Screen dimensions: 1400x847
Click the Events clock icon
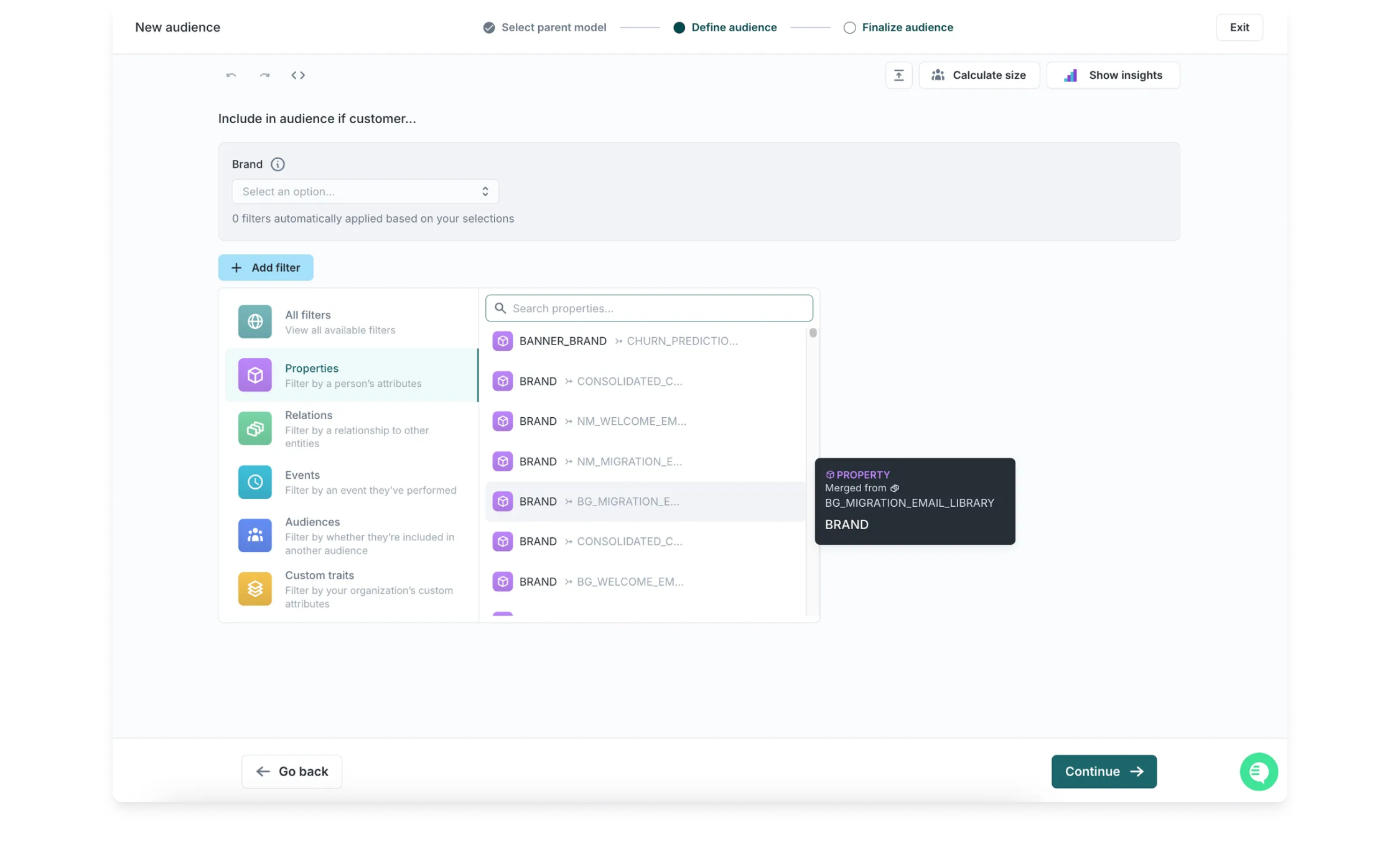(254, 482)
